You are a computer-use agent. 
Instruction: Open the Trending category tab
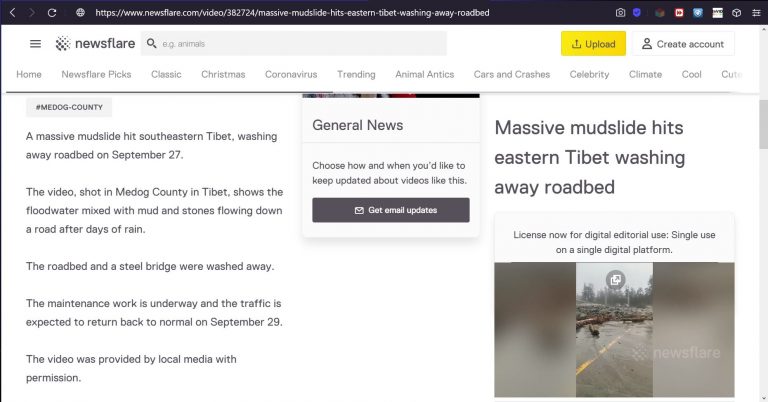point(356,74)
